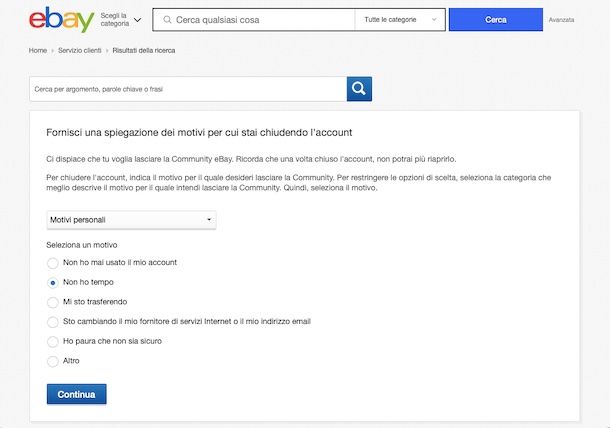Open the Tutte le categorie dropdown

(400, 19)
